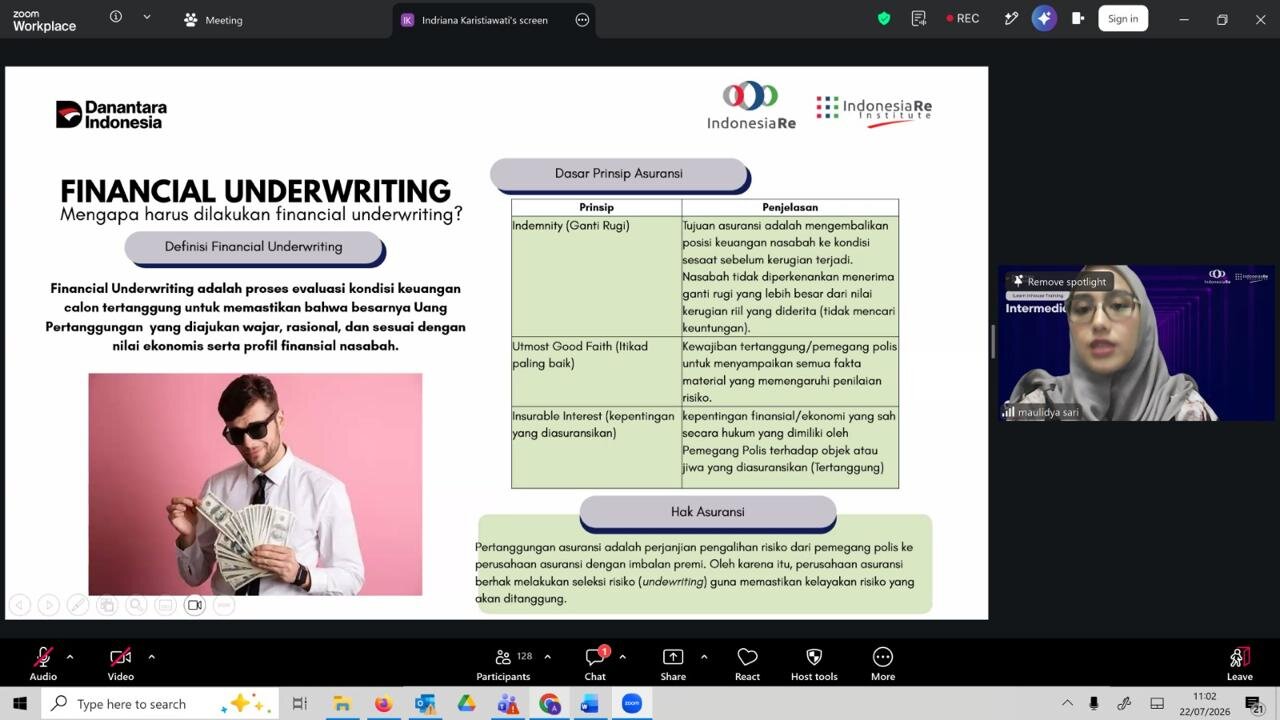Click the Utmost Good Faith table cell
1280x720 pixels.
point(597,372)
